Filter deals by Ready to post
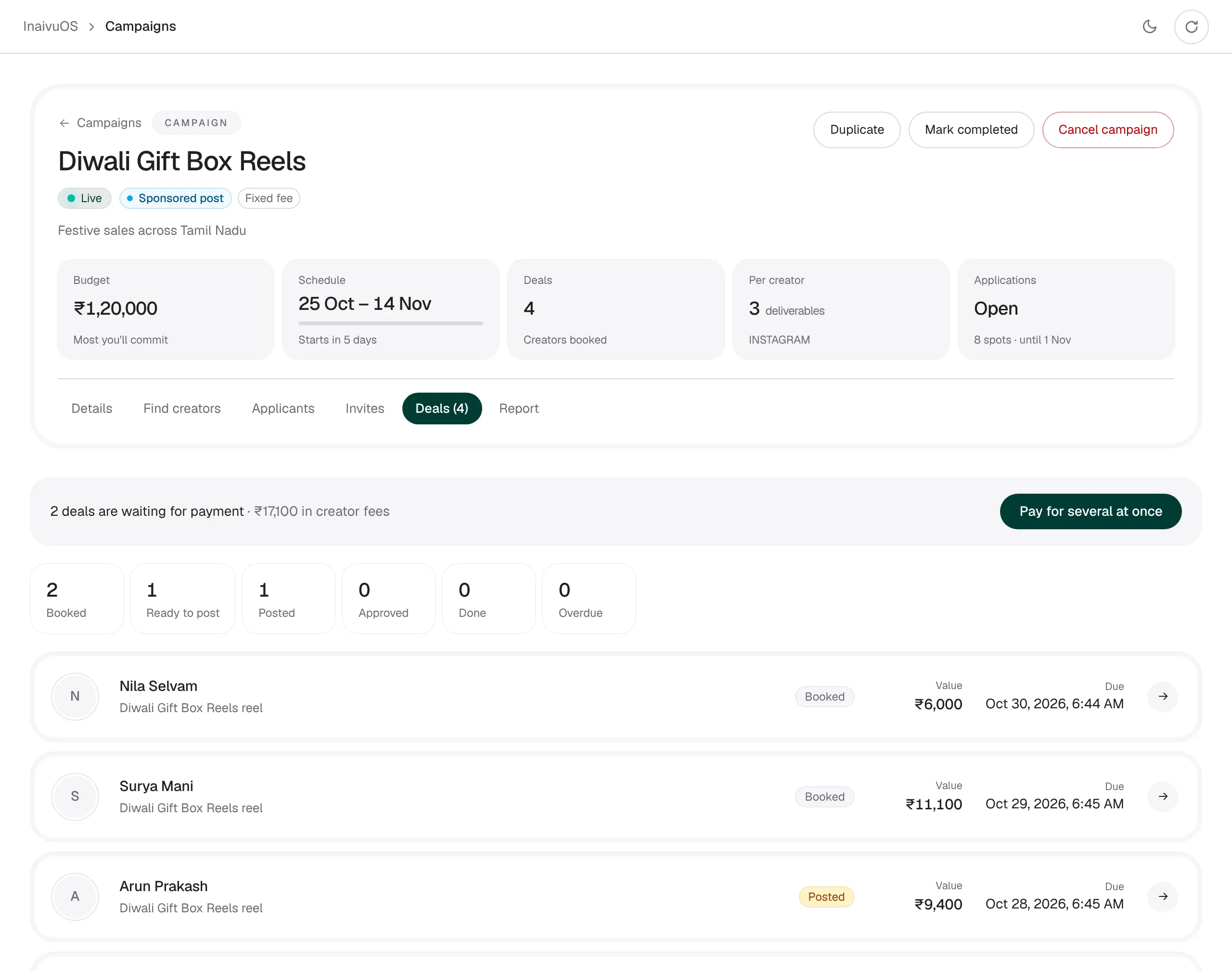Screen dimensions: 1232x971 (x=182, y=599)
